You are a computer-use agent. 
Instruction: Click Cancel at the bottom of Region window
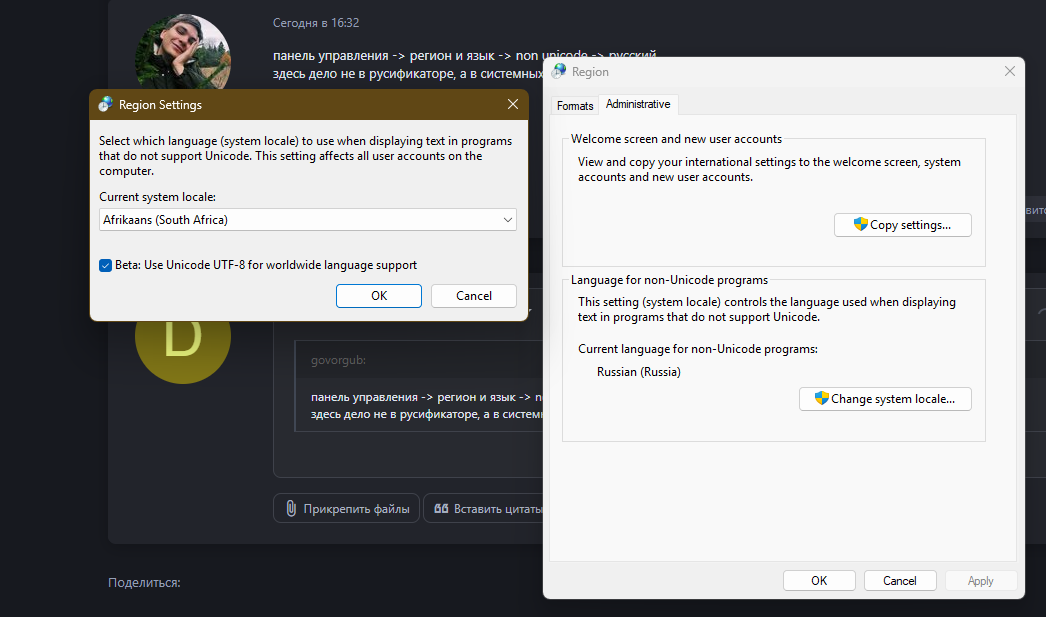point(899,580)
